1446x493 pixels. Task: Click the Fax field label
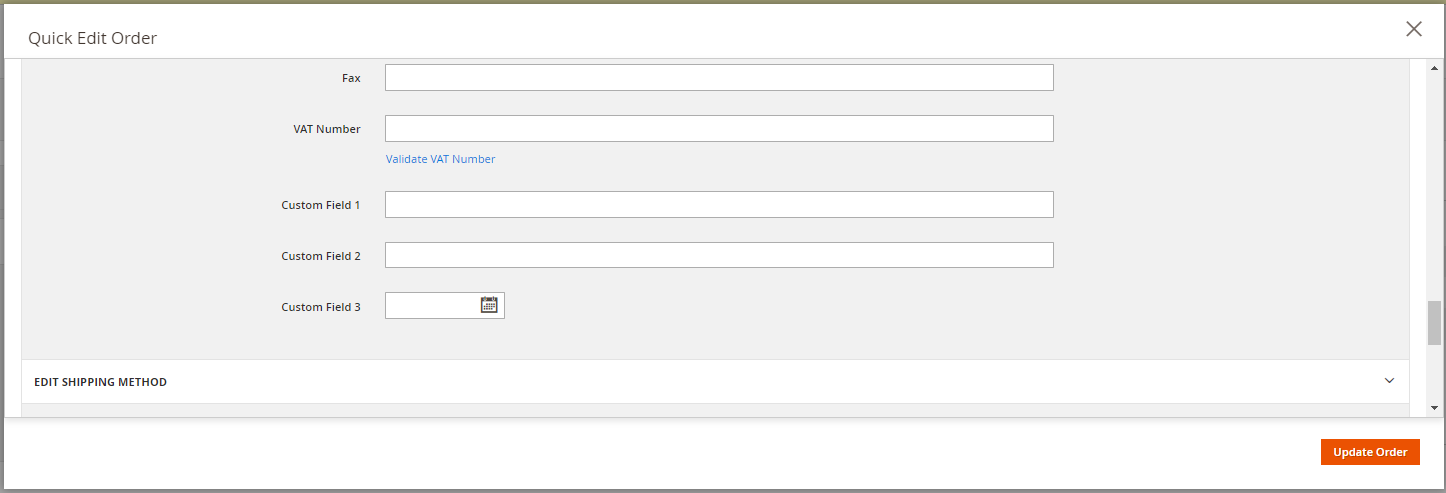coord(351,78)
